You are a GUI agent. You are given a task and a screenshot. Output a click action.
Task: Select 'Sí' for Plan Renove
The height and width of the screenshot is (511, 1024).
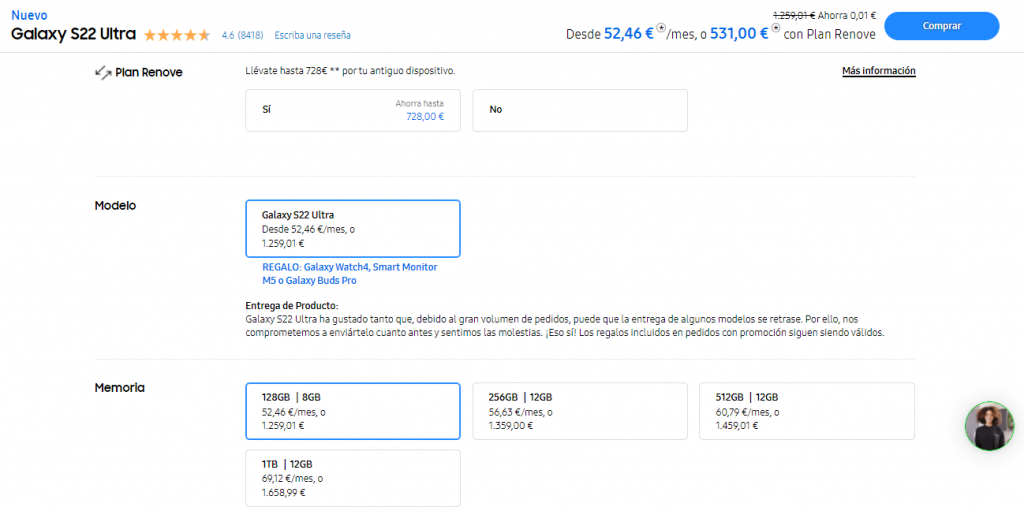353,110
